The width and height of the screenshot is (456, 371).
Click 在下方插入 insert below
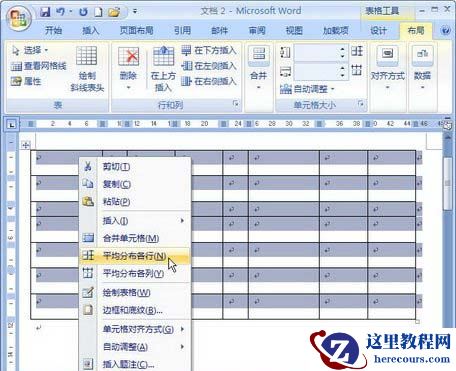tap(209, 50)
